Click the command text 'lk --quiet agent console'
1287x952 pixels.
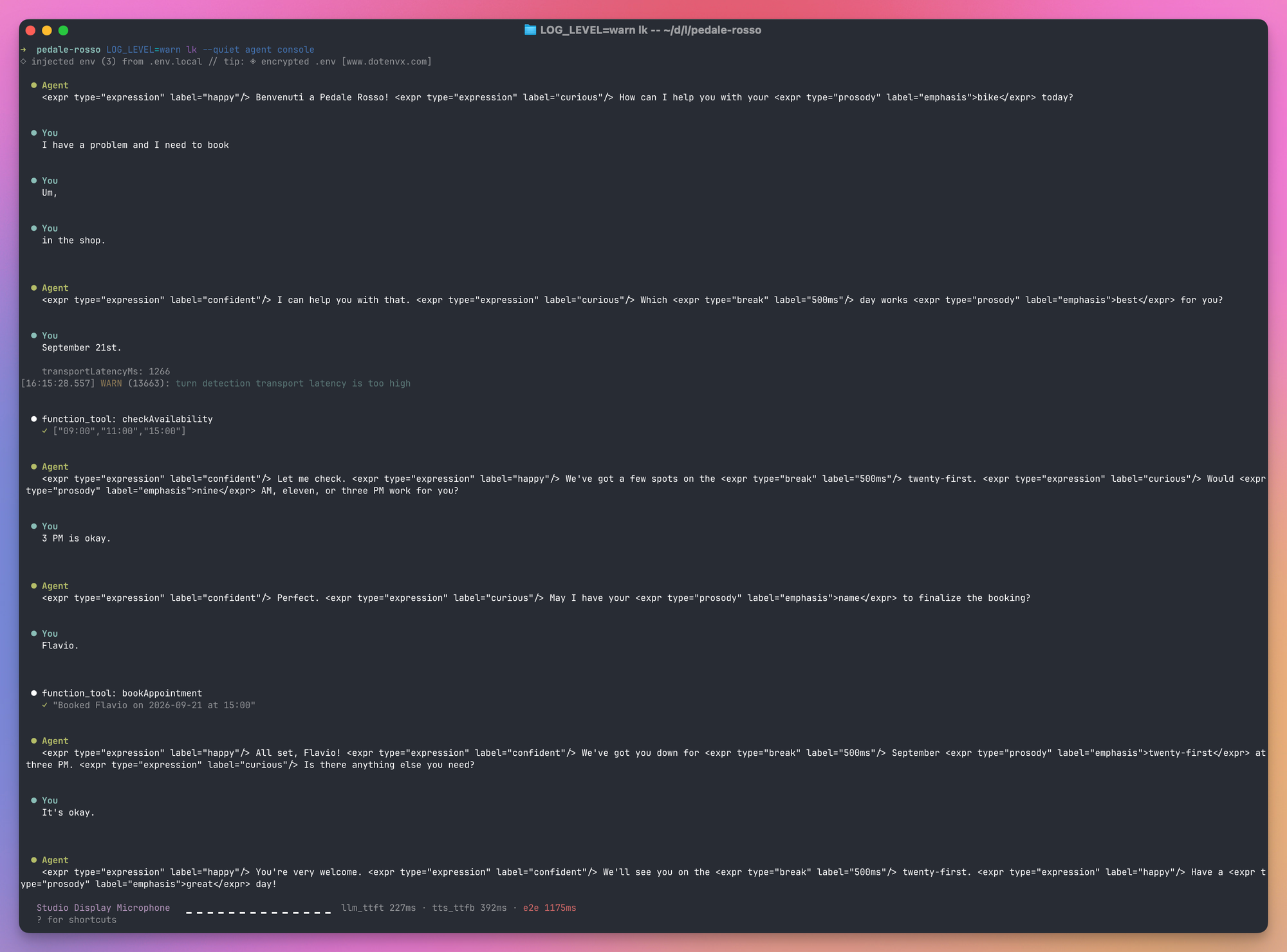[x=250, y=50]
